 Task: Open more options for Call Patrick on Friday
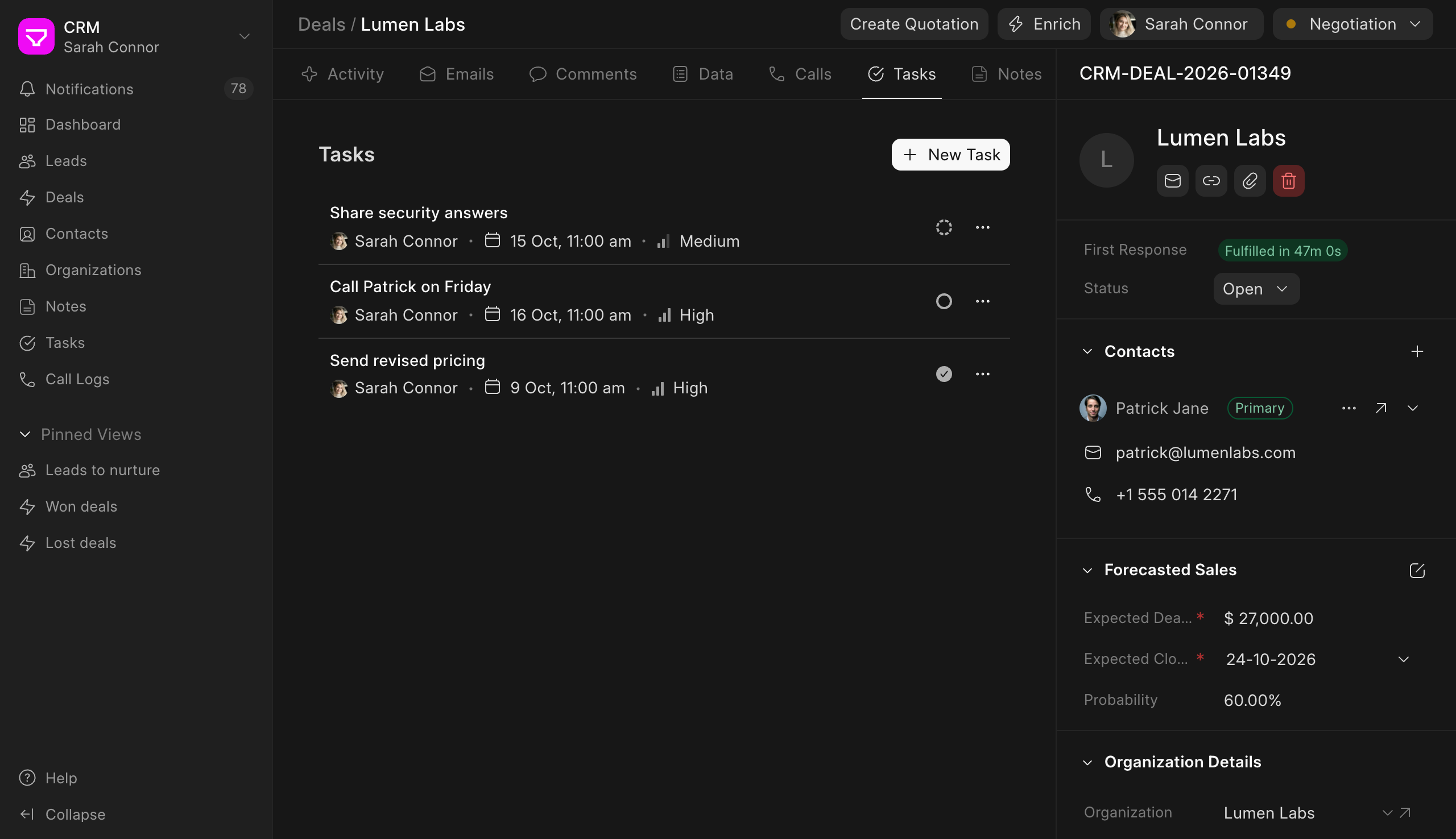pos(983,301)
